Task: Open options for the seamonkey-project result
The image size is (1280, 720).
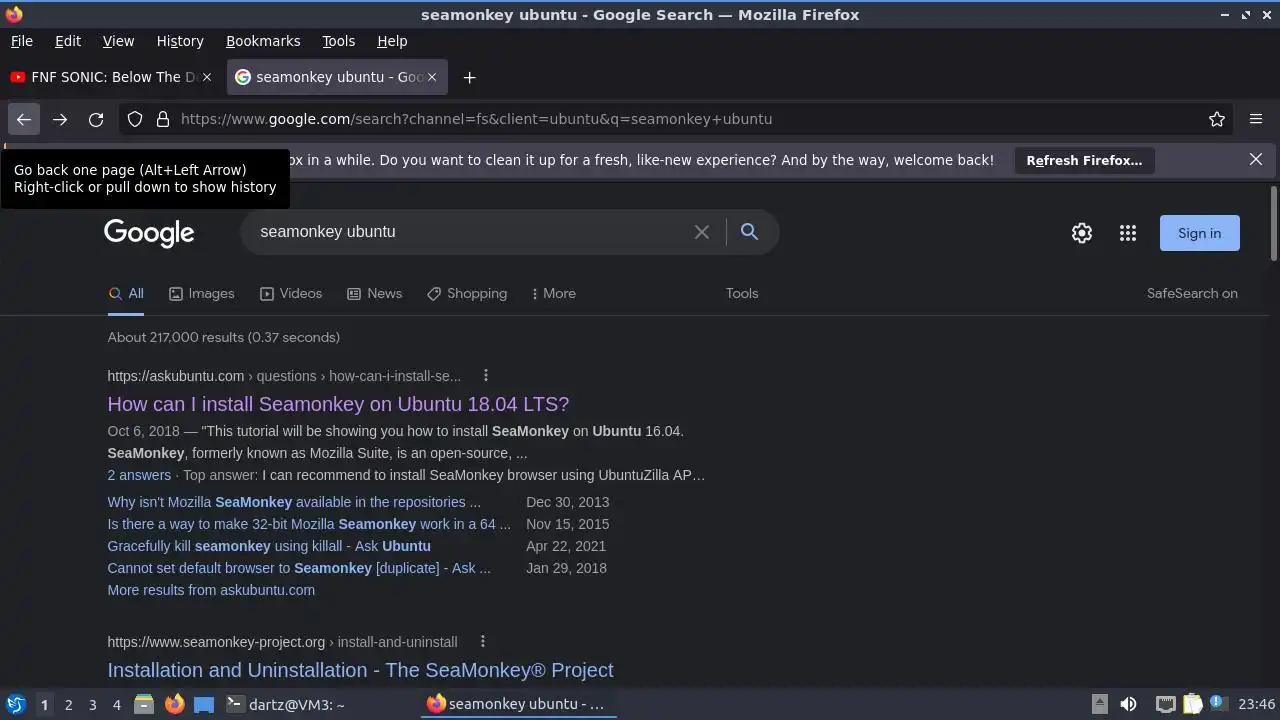Action: (482, 642)
